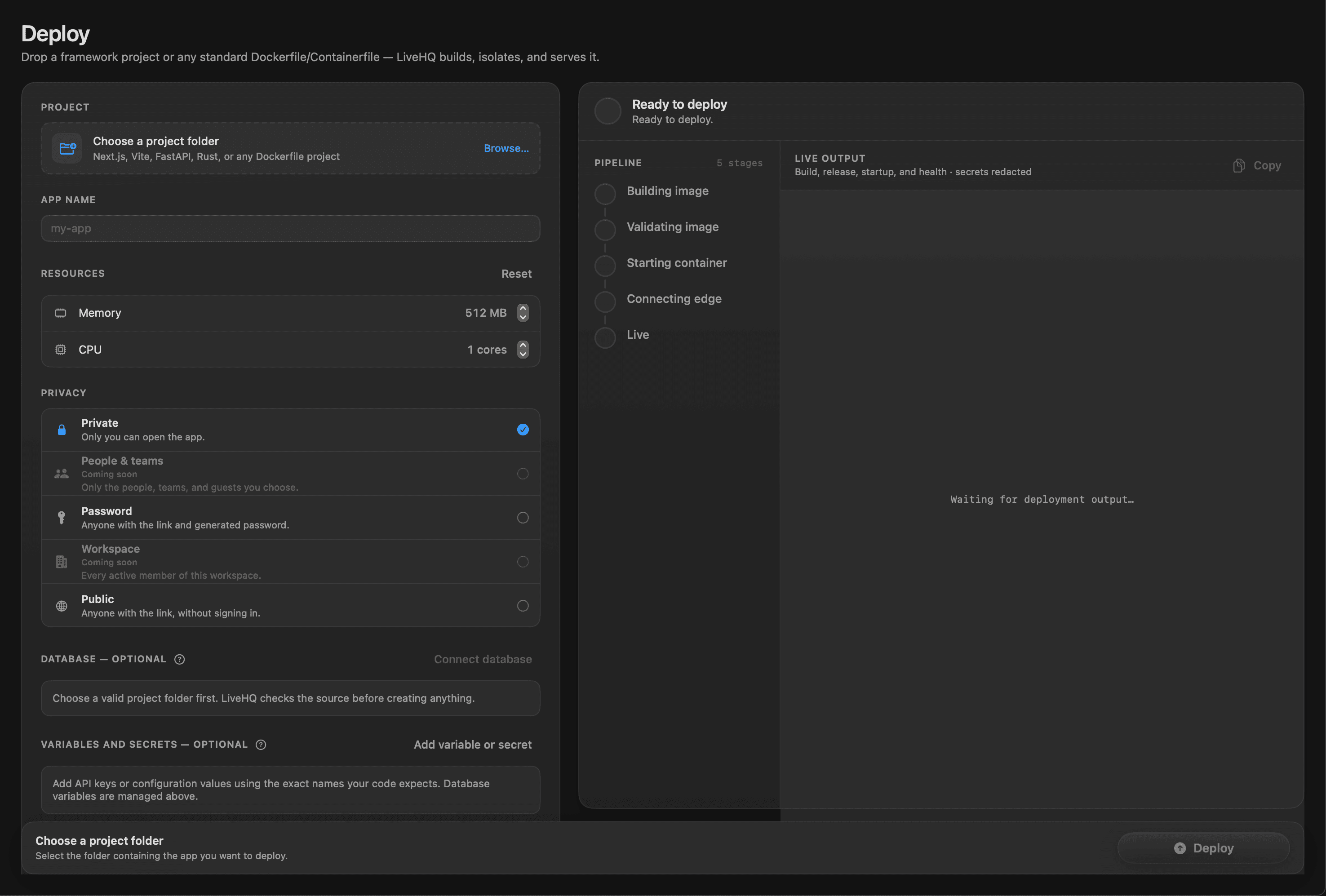The width and height of the screenshot is (1326, 896).
Task: Click the '1 cores' CPU value
Action: [487, 349]
